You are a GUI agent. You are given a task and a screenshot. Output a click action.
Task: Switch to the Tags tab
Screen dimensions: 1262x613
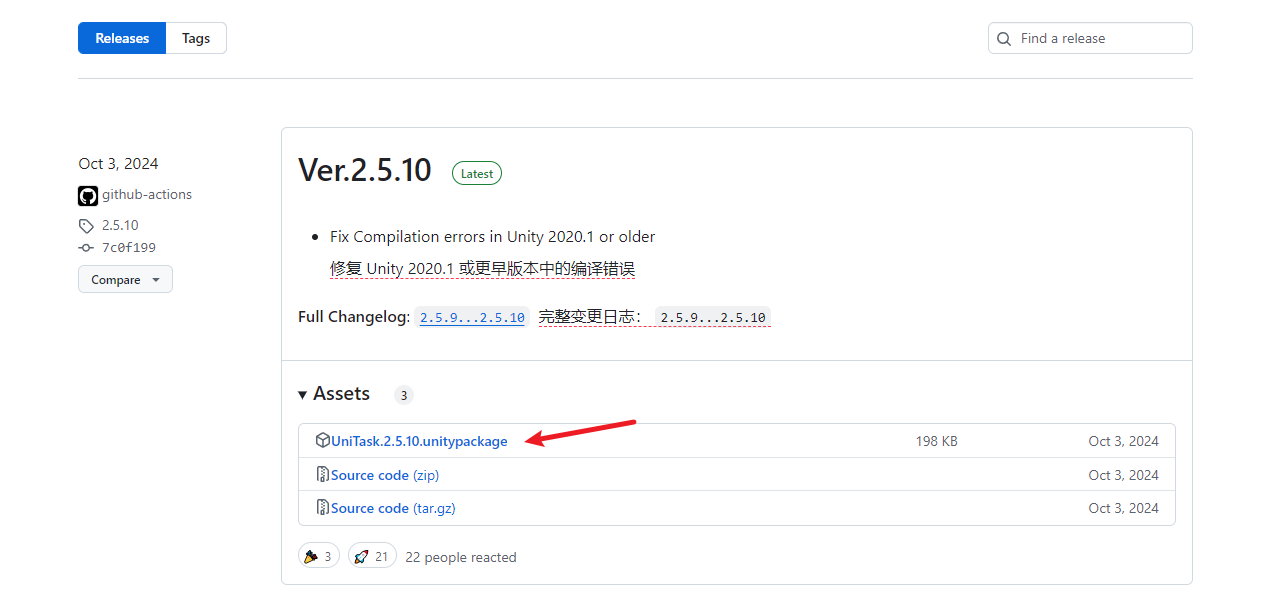196,38
